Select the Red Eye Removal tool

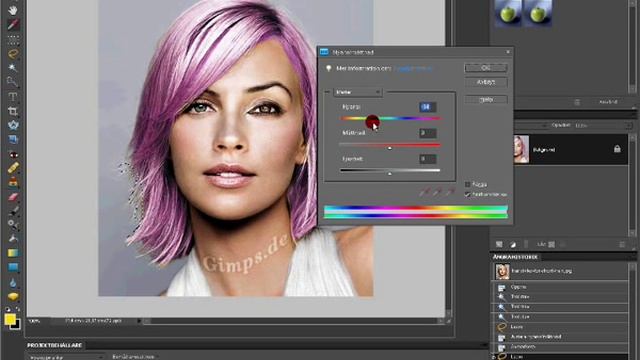[x=13, y=154]
